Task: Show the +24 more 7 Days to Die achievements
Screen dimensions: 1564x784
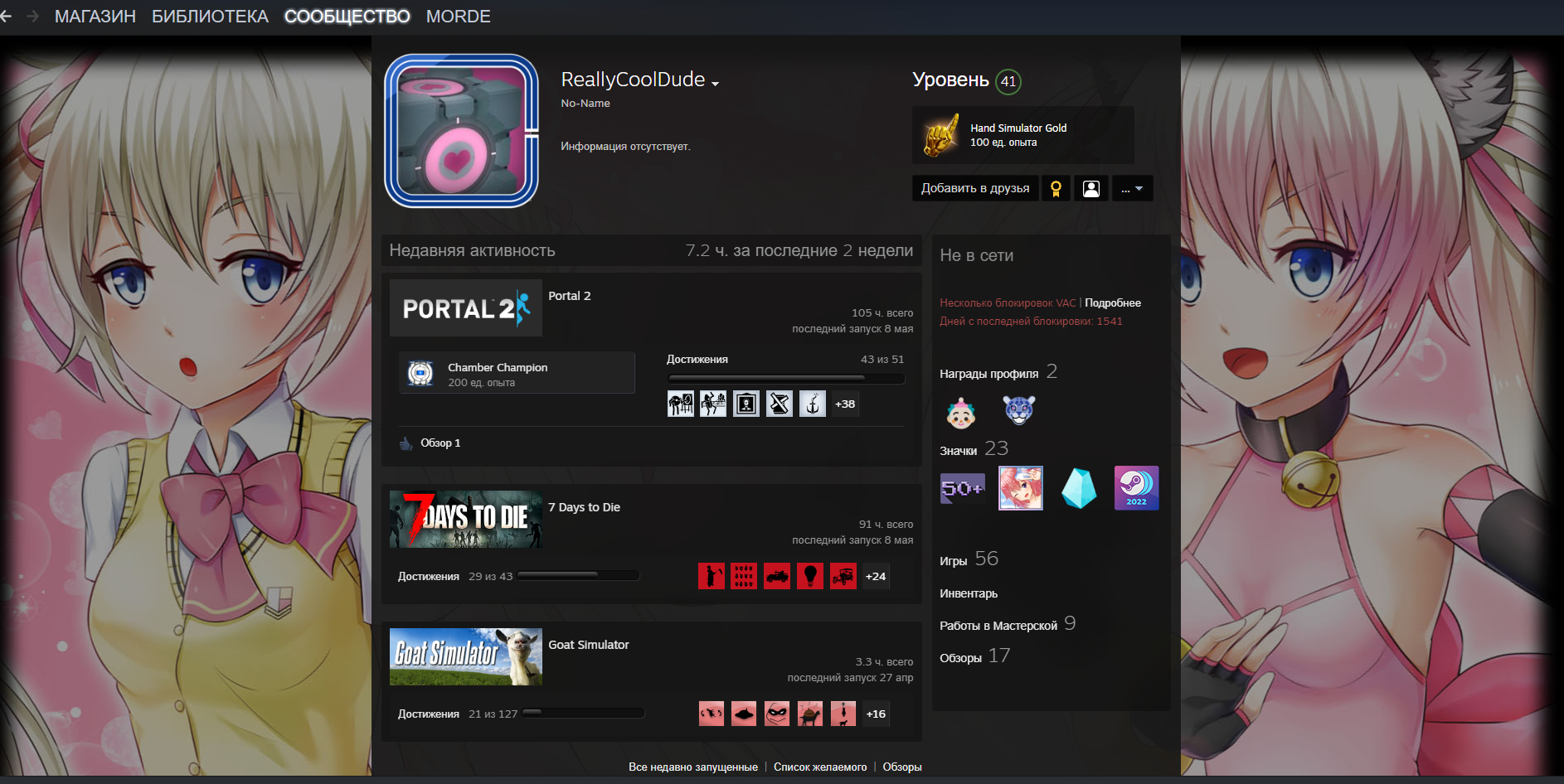Action: coord(876,576)
